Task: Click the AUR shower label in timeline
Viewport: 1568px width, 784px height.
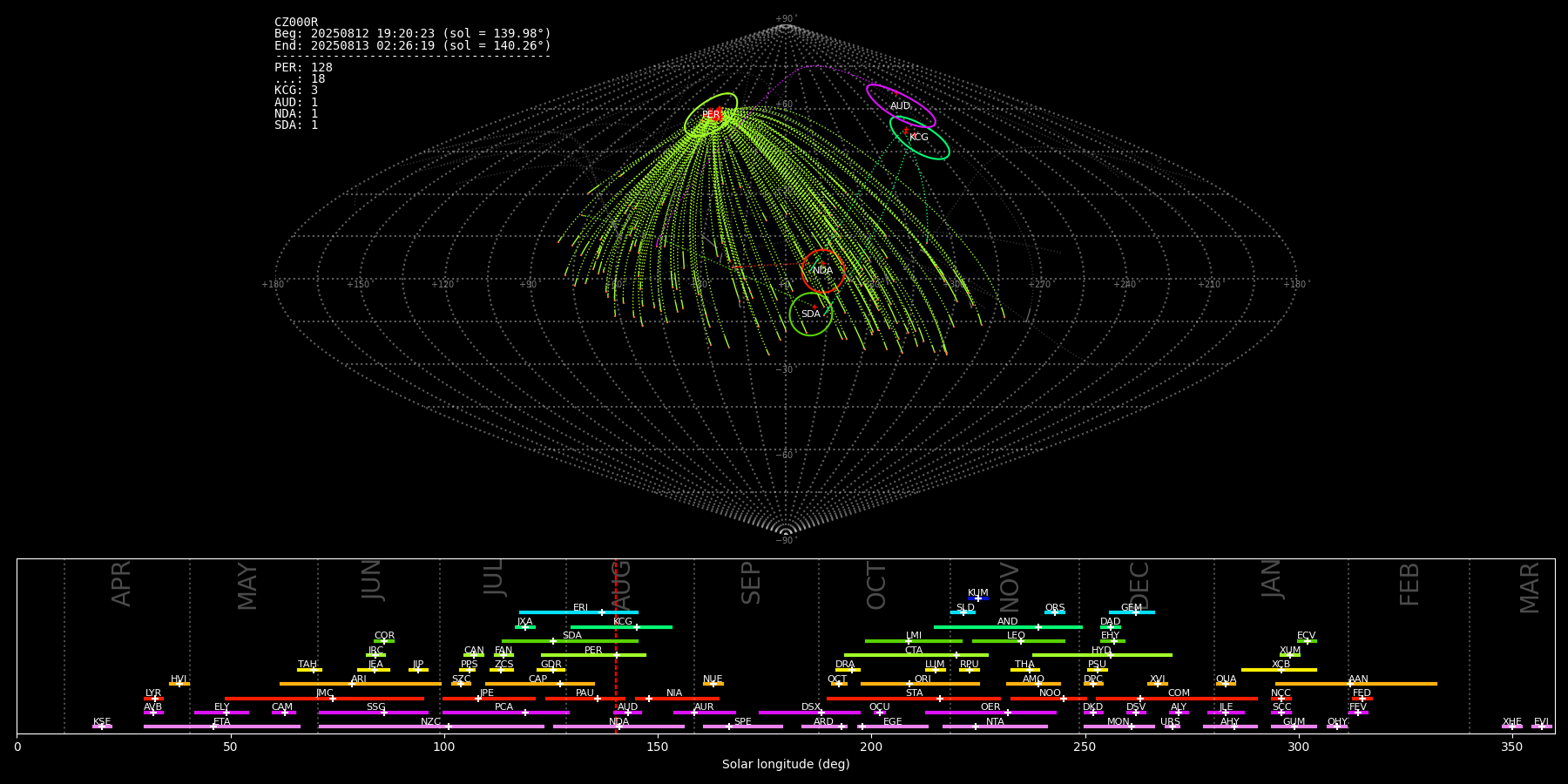Action: [x=704, y=707]
